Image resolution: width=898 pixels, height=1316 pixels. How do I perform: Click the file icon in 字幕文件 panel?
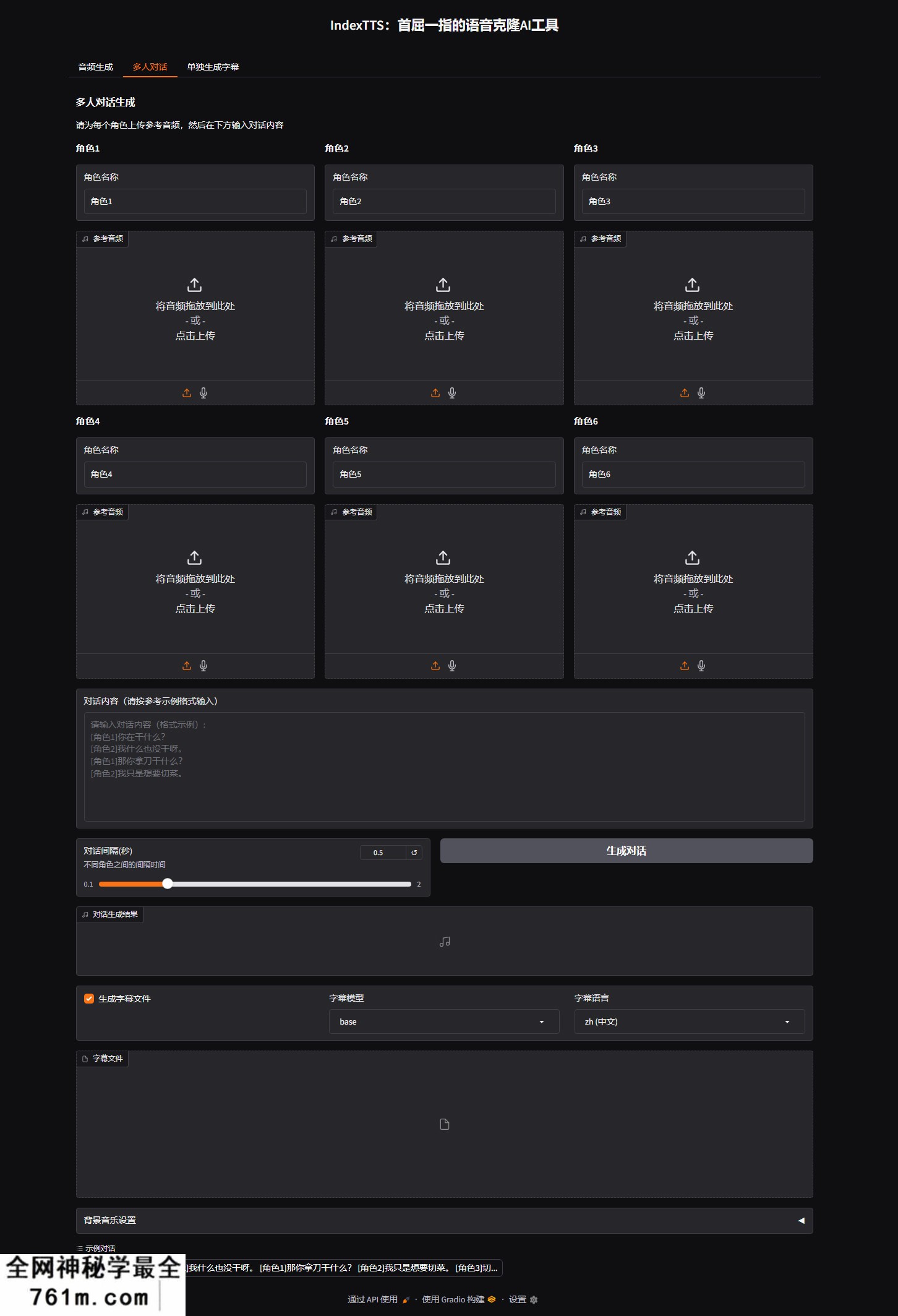[445, 1124]
